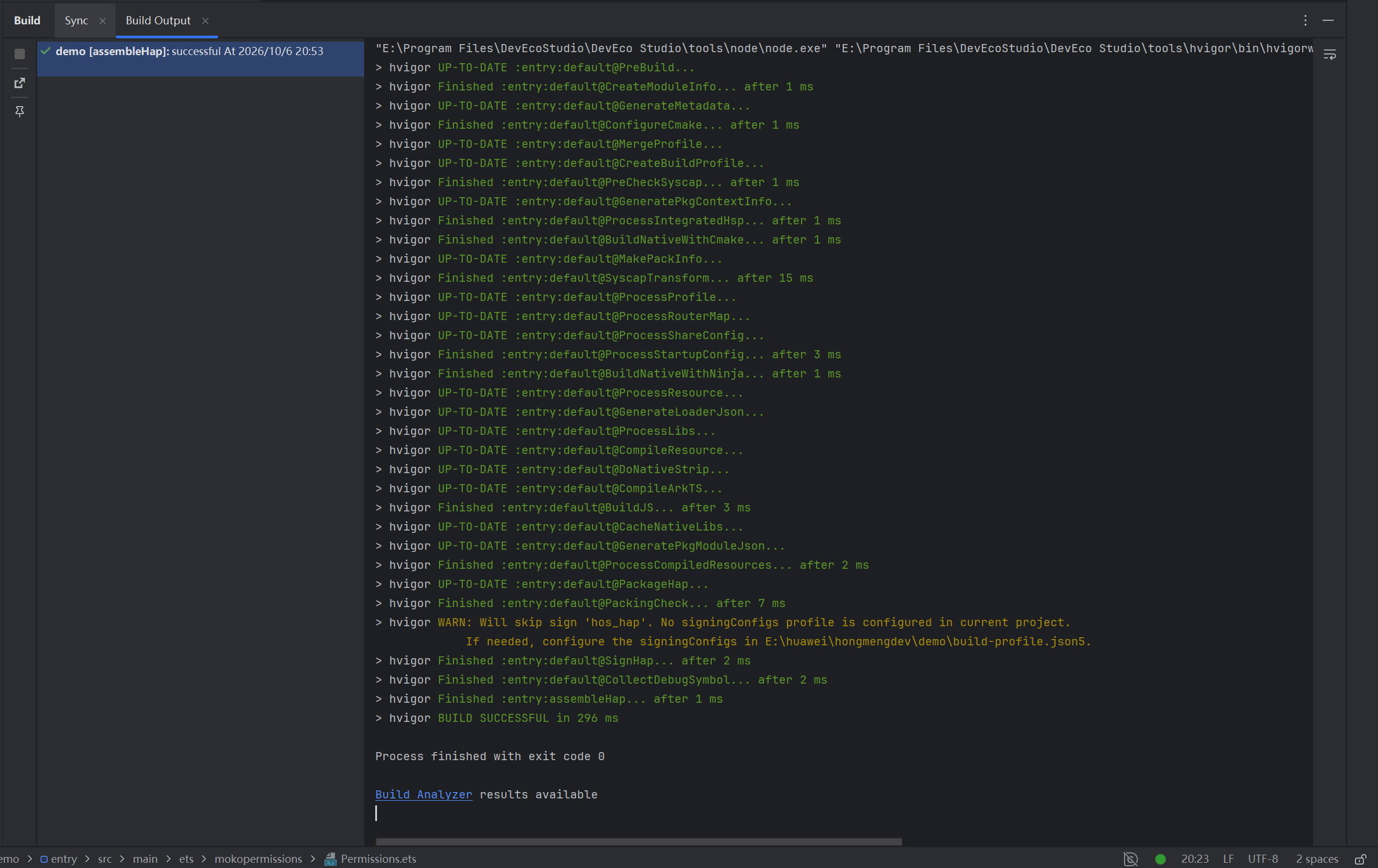Open the LF line separator selector
Image resolution: width=1378 pixels, height=868 pixels.
point(1228,859)
